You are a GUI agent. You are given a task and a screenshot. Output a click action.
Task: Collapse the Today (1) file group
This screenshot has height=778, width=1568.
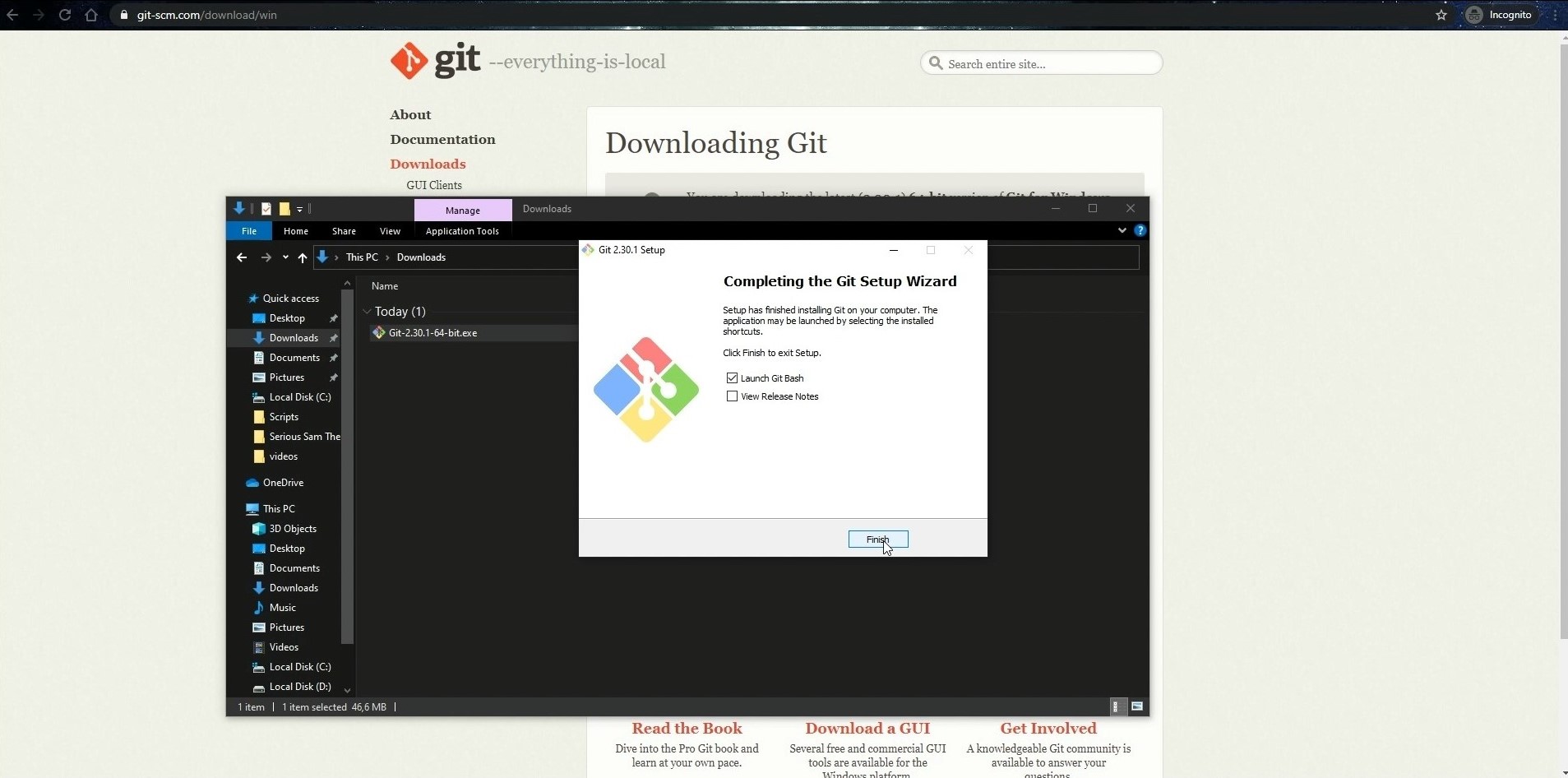click(367, 312)
